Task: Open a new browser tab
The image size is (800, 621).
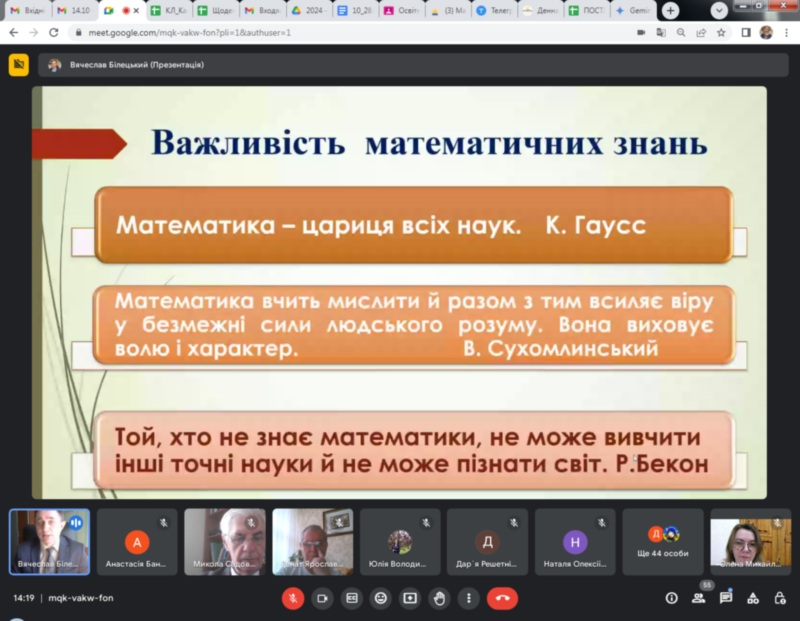Action: [670, 10]
